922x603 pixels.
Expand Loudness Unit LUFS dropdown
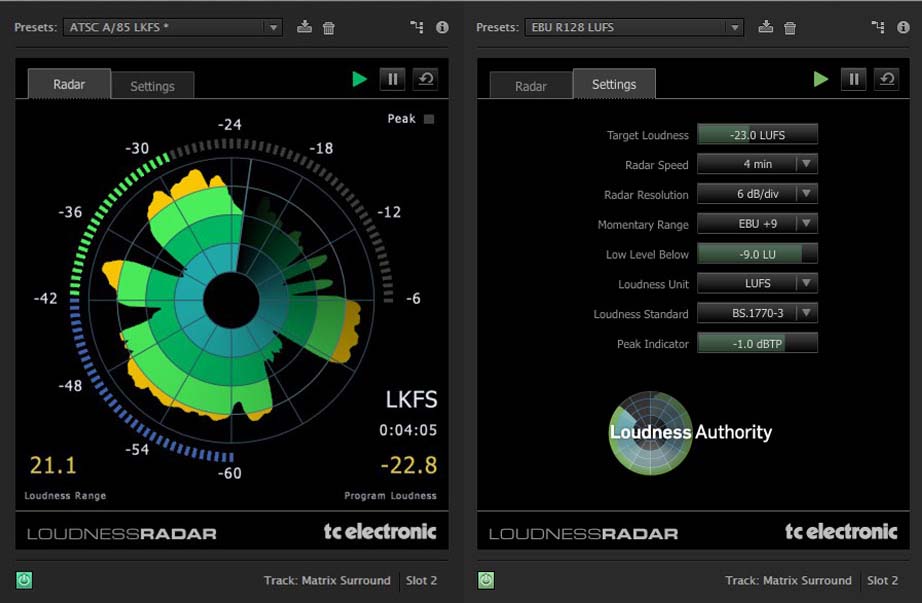tap(757, 283)
